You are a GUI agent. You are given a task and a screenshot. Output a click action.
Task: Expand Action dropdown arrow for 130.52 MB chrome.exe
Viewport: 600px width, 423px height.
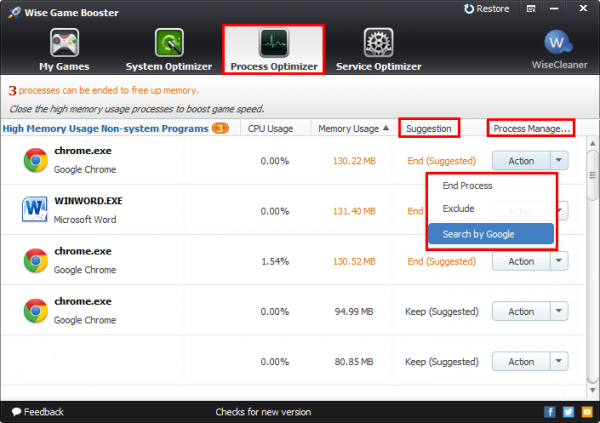559,261
